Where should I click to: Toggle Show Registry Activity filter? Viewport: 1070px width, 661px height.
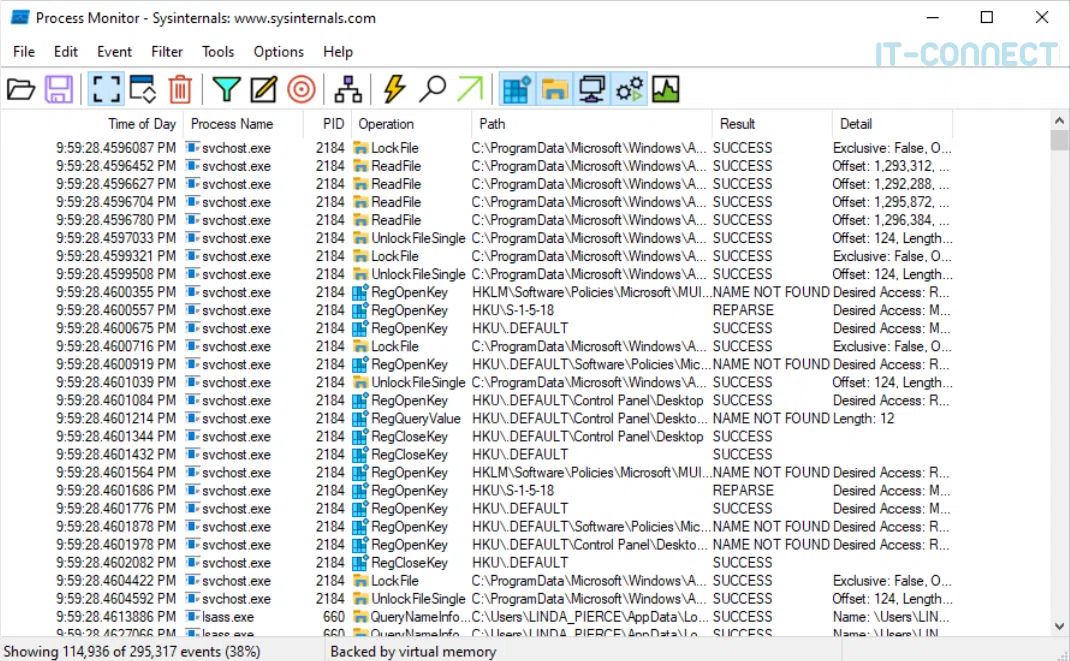tap(517, 90)
